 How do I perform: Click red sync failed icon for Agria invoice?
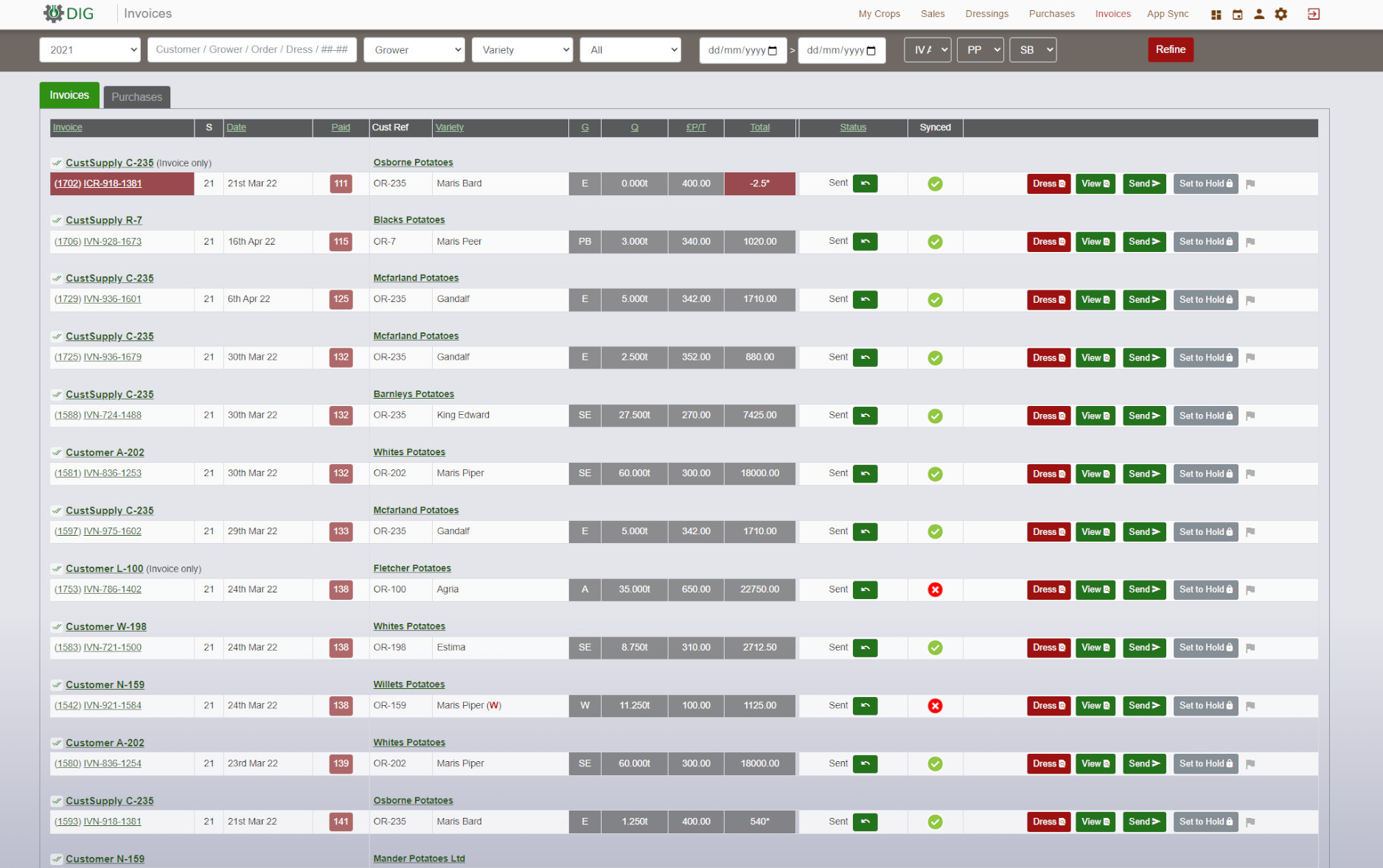click(935, 589)
